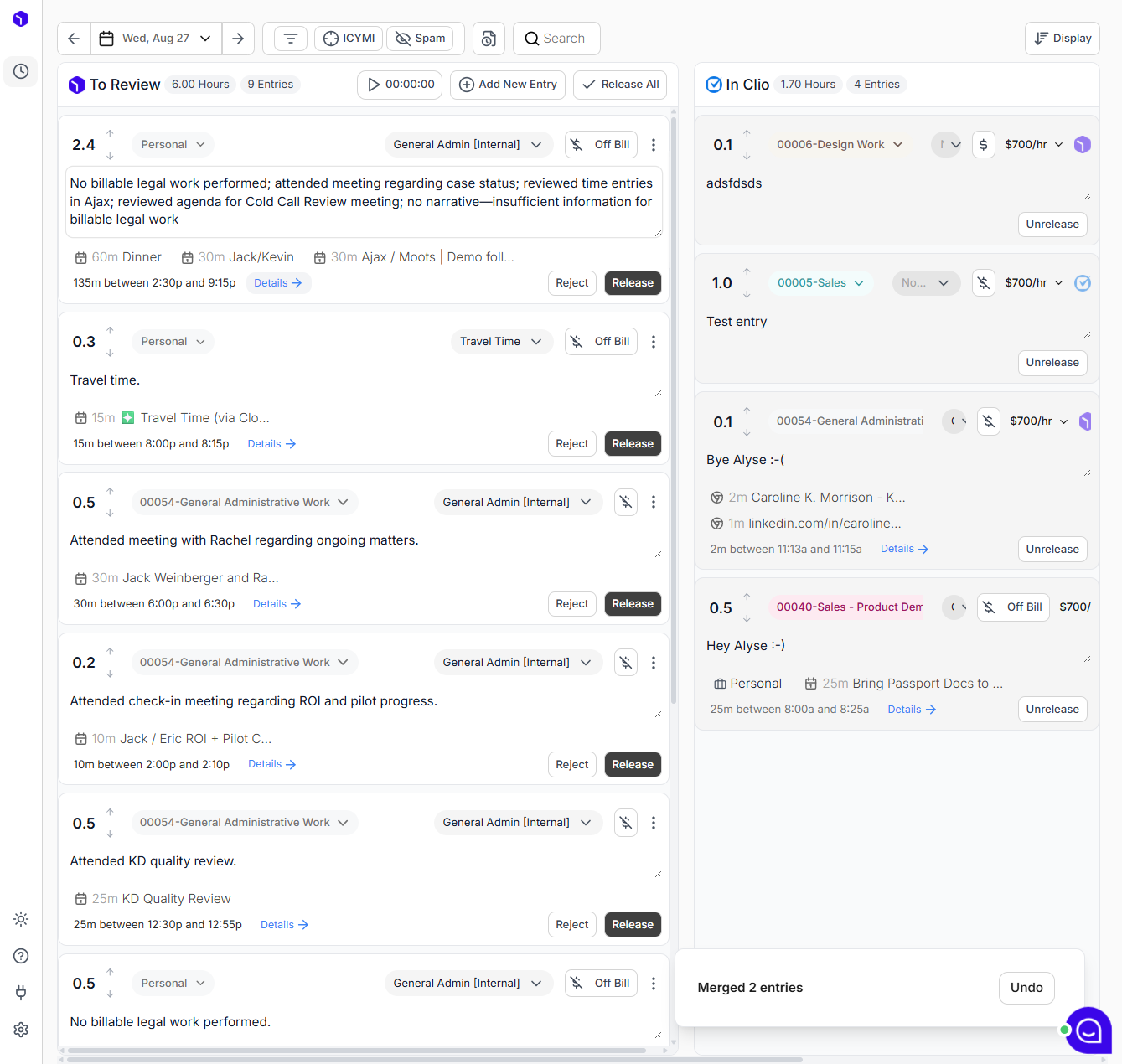
Task: Toggle the Spam filter
Action: click(x=420, y=39)
